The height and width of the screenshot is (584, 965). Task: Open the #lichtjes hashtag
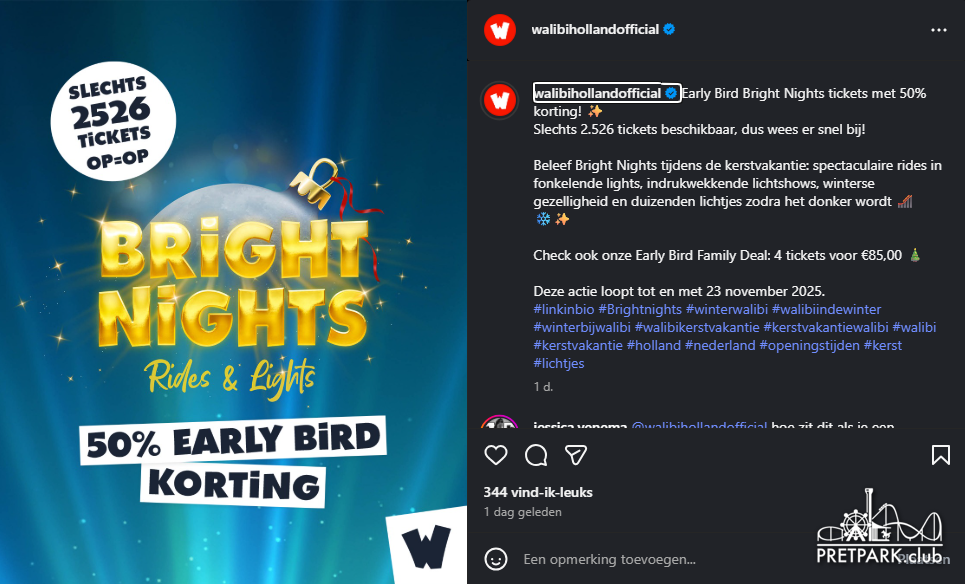(x=559, y=363)
